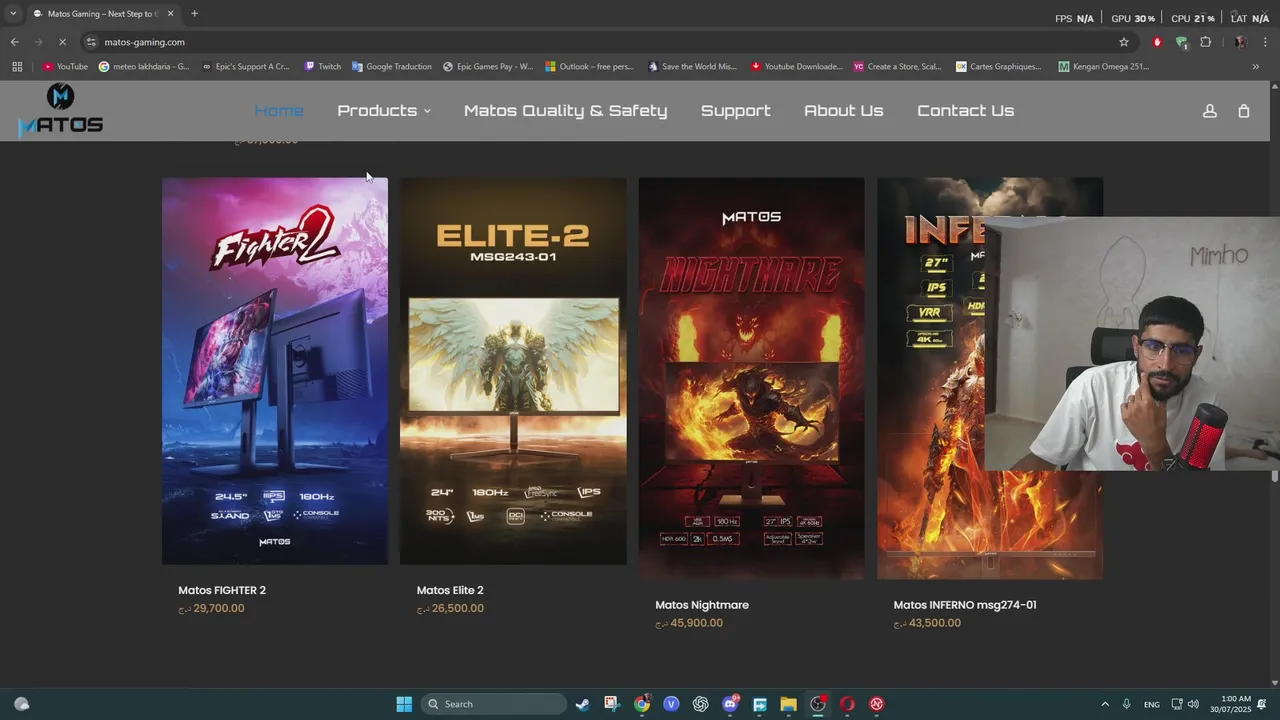
Task: Open the Contact Us page
Action: (966, 111)
